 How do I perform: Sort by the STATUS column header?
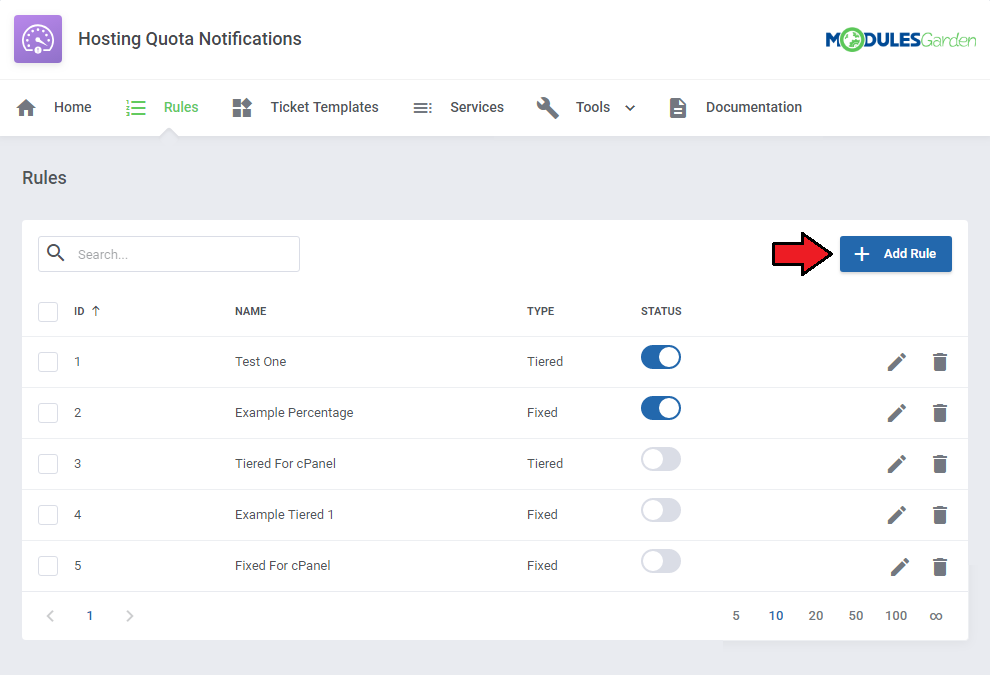661,311
